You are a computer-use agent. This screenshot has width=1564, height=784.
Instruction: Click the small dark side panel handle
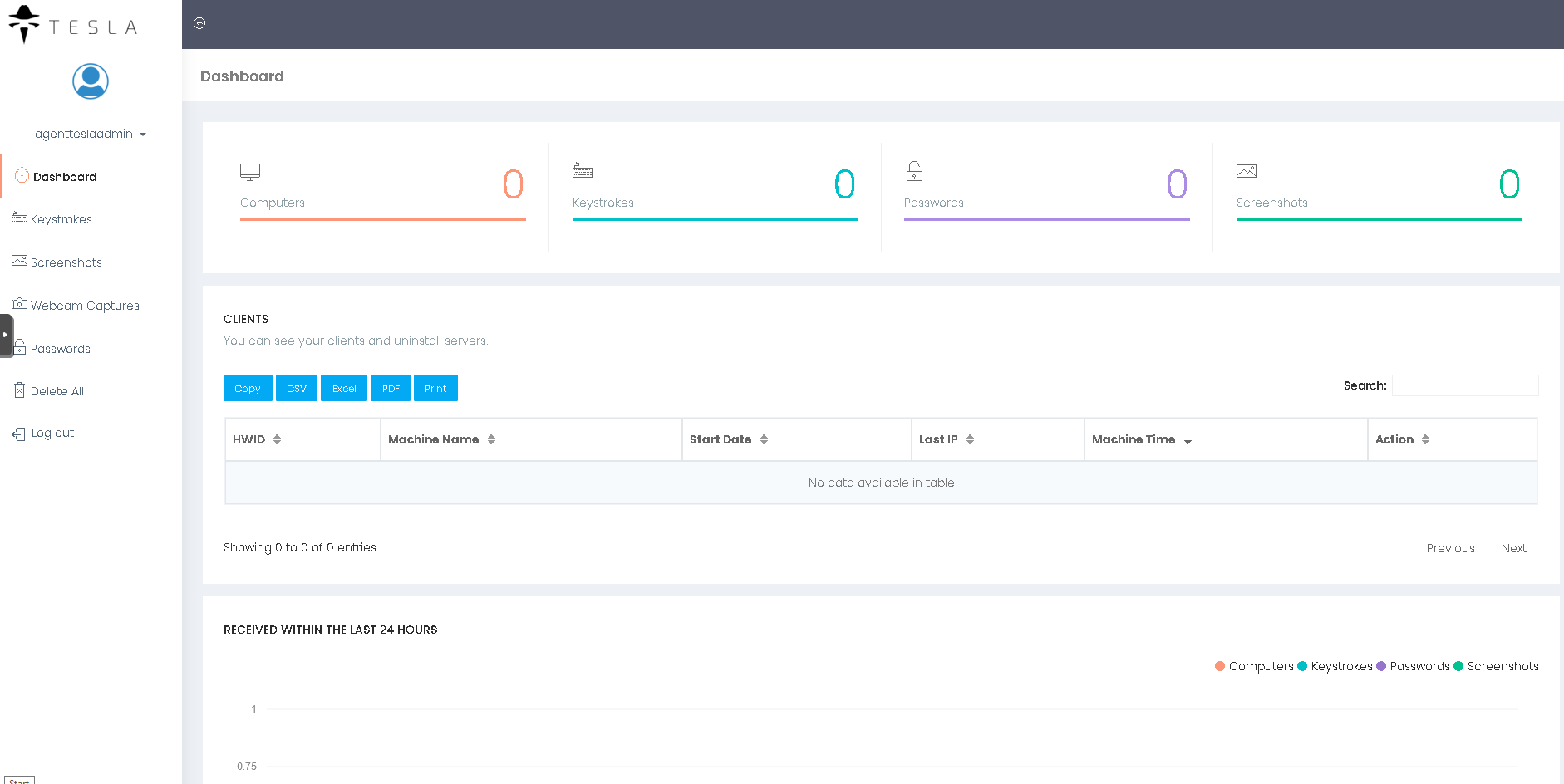pos(6,335)
